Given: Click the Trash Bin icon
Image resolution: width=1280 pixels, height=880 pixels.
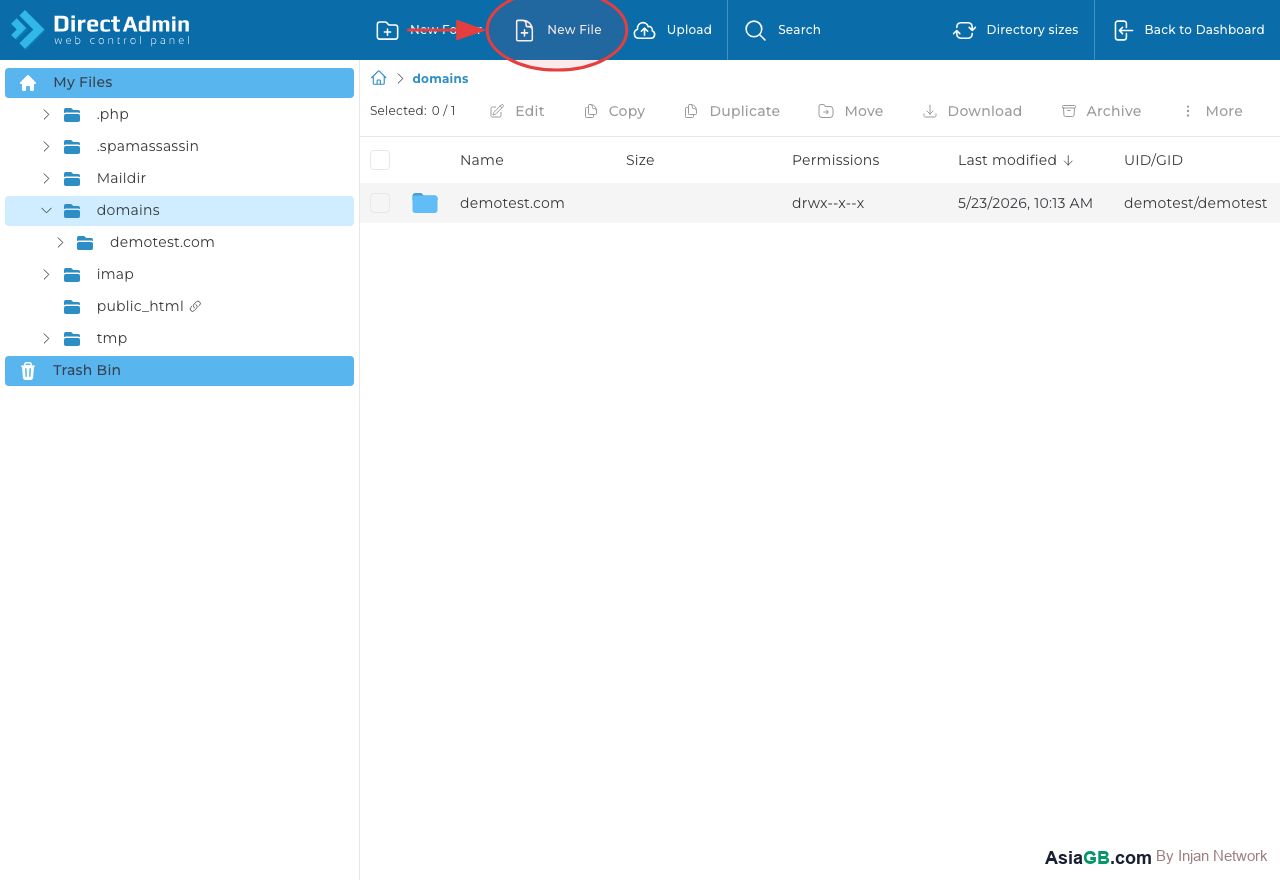Looking at the screenshot, I should pyautogui.click(x=28, y=371).
